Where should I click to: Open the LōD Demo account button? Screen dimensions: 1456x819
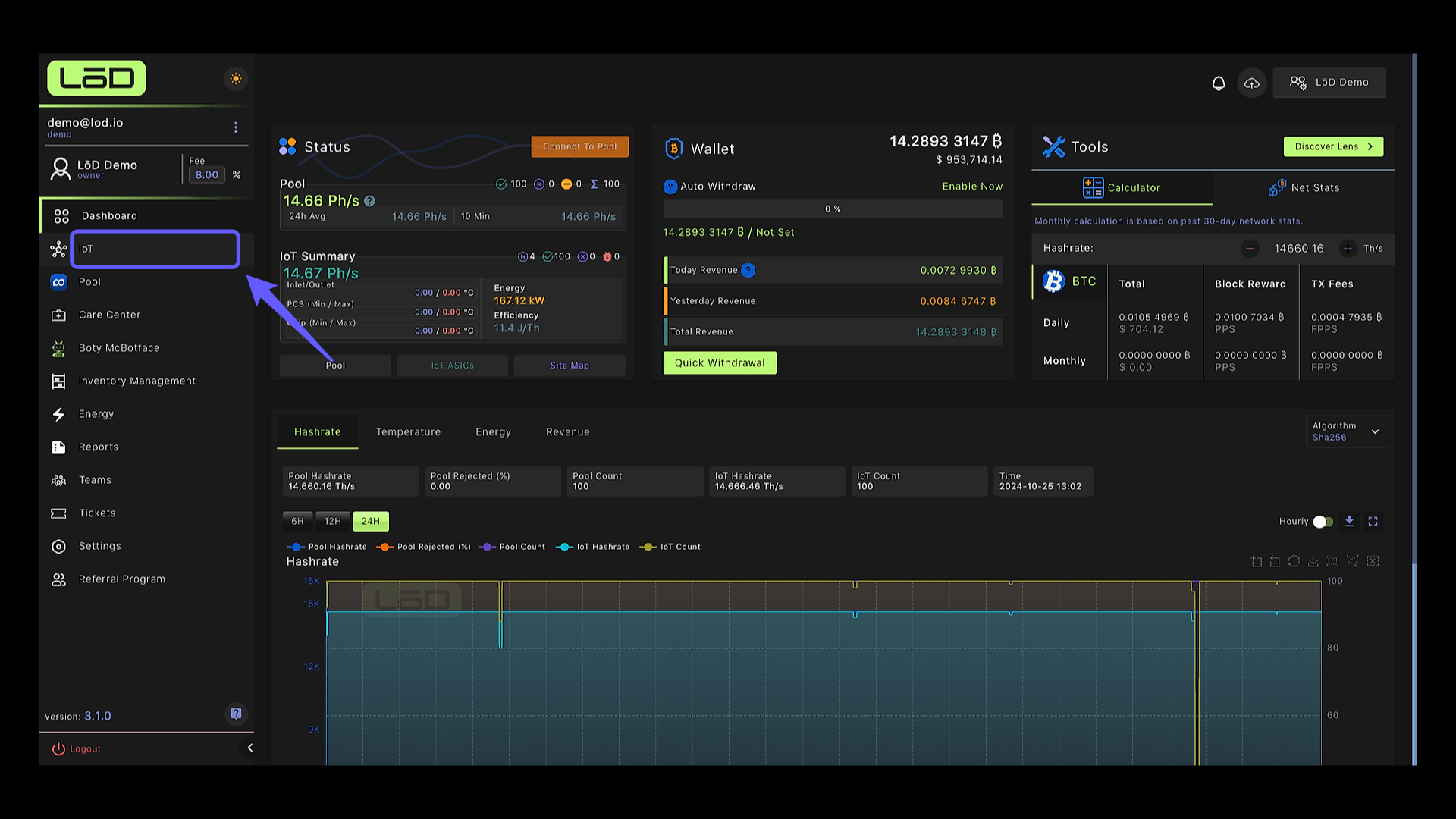click(x=1329, y=83)
